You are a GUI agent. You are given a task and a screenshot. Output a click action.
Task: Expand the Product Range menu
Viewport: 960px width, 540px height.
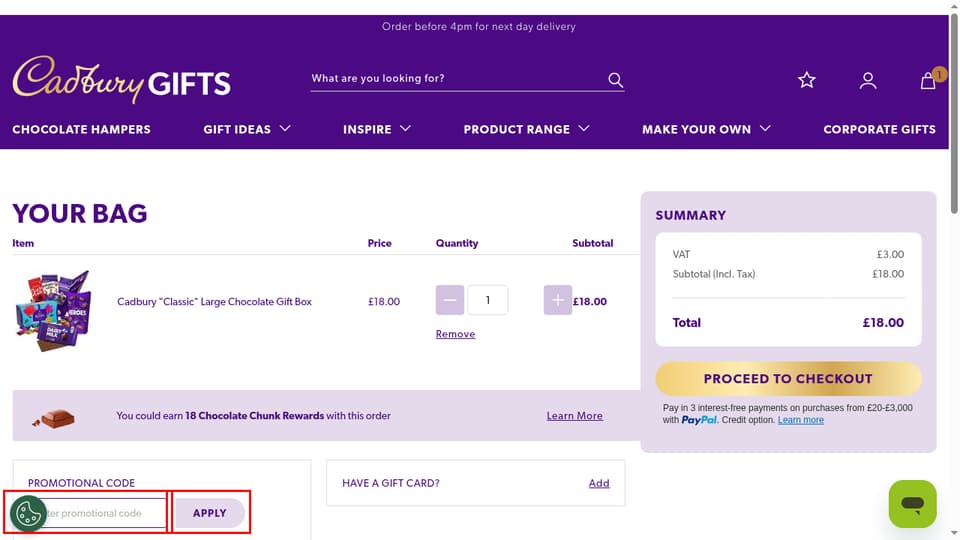point(526,129)
